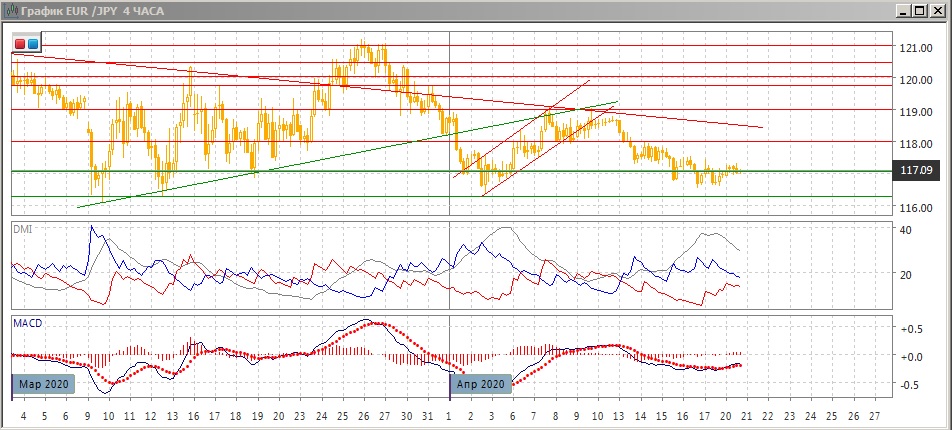Click the 121.00 level on price axis
The image size is (952, 430).
(916, 48)
